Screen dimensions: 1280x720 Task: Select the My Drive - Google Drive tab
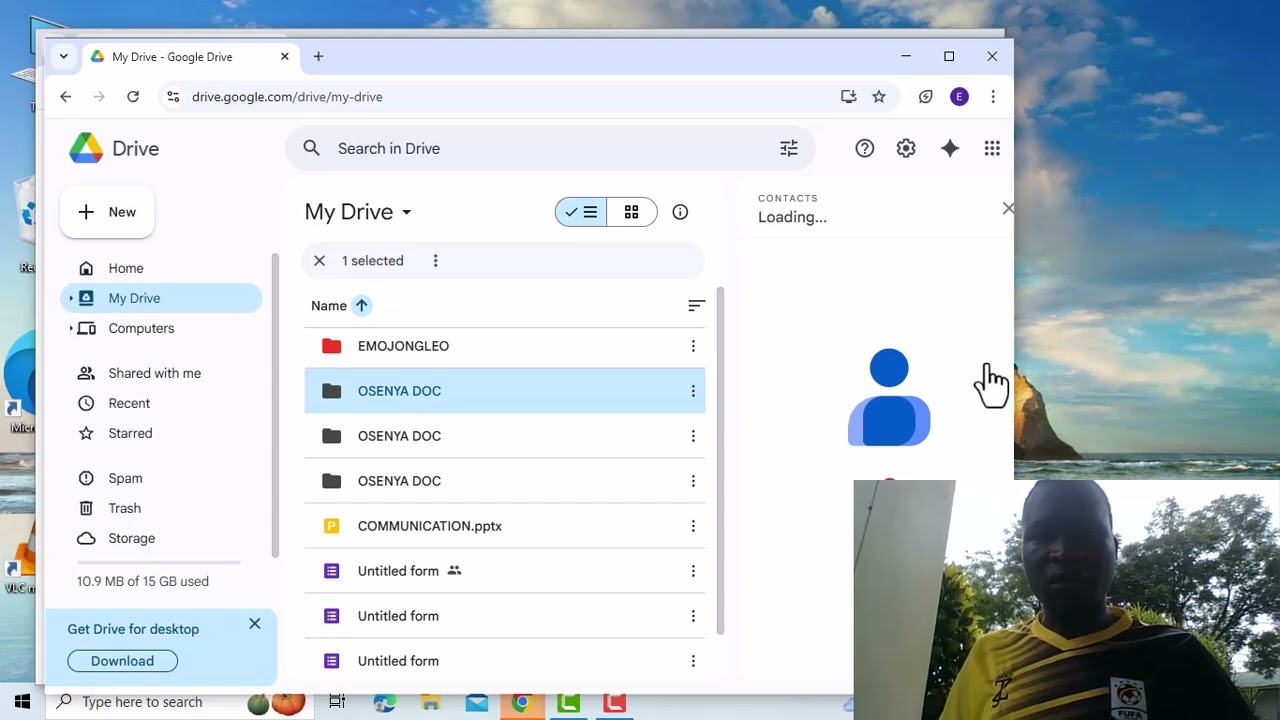(190, 57)
